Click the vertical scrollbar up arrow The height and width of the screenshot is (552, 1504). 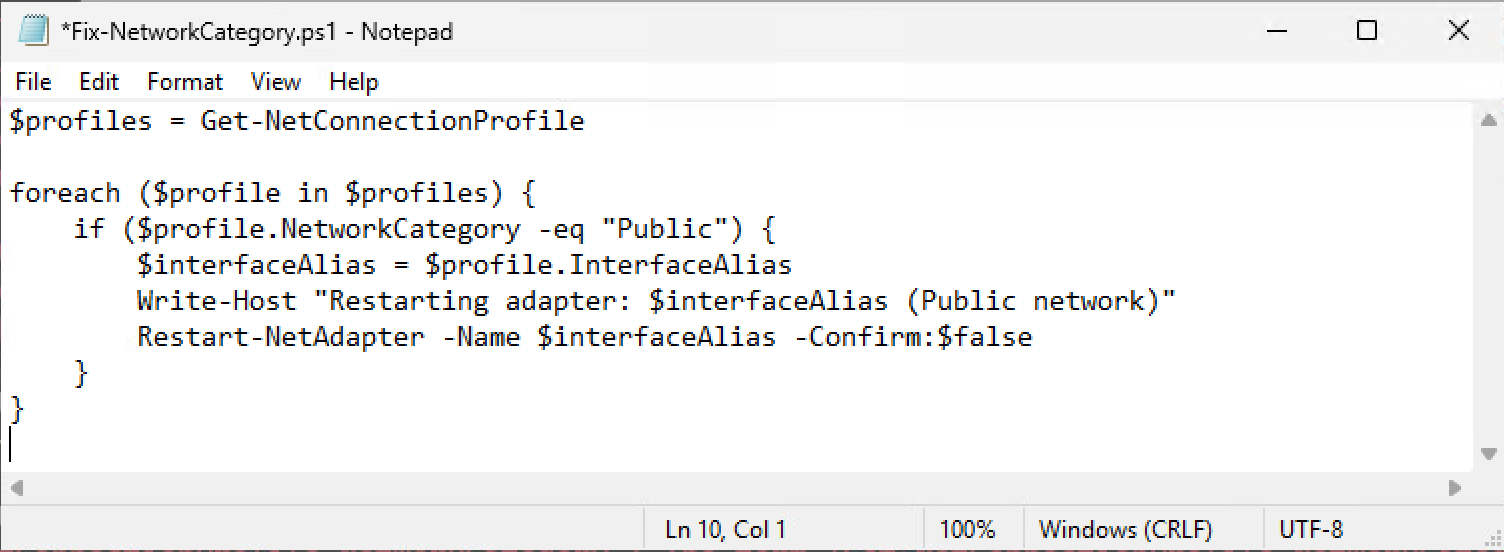pyautogui.click(x=1488, y=120)
